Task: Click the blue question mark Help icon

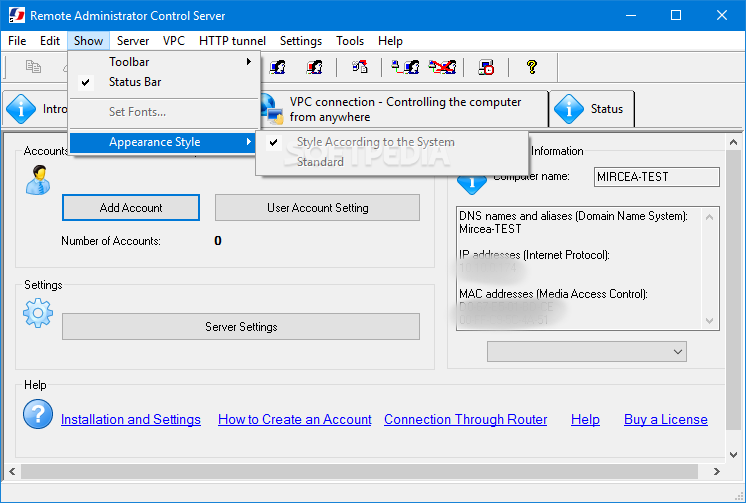Action: 38,414
